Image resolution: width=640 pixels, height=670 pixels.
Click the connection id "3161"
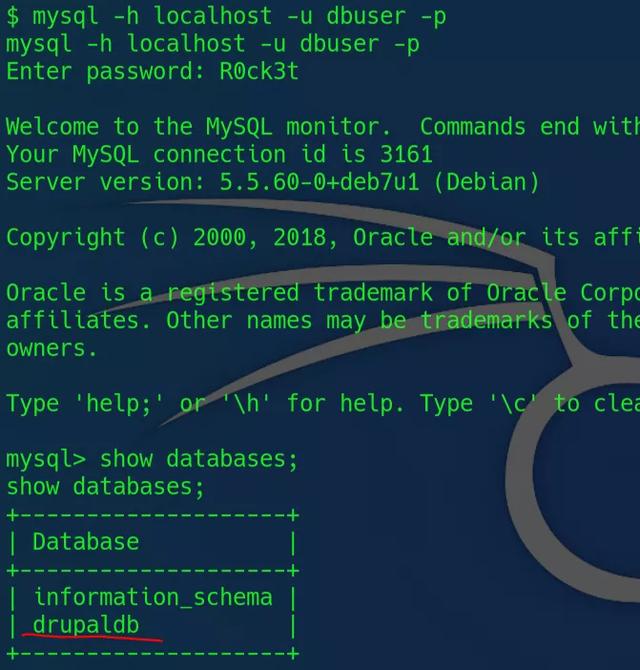(406, 154)
